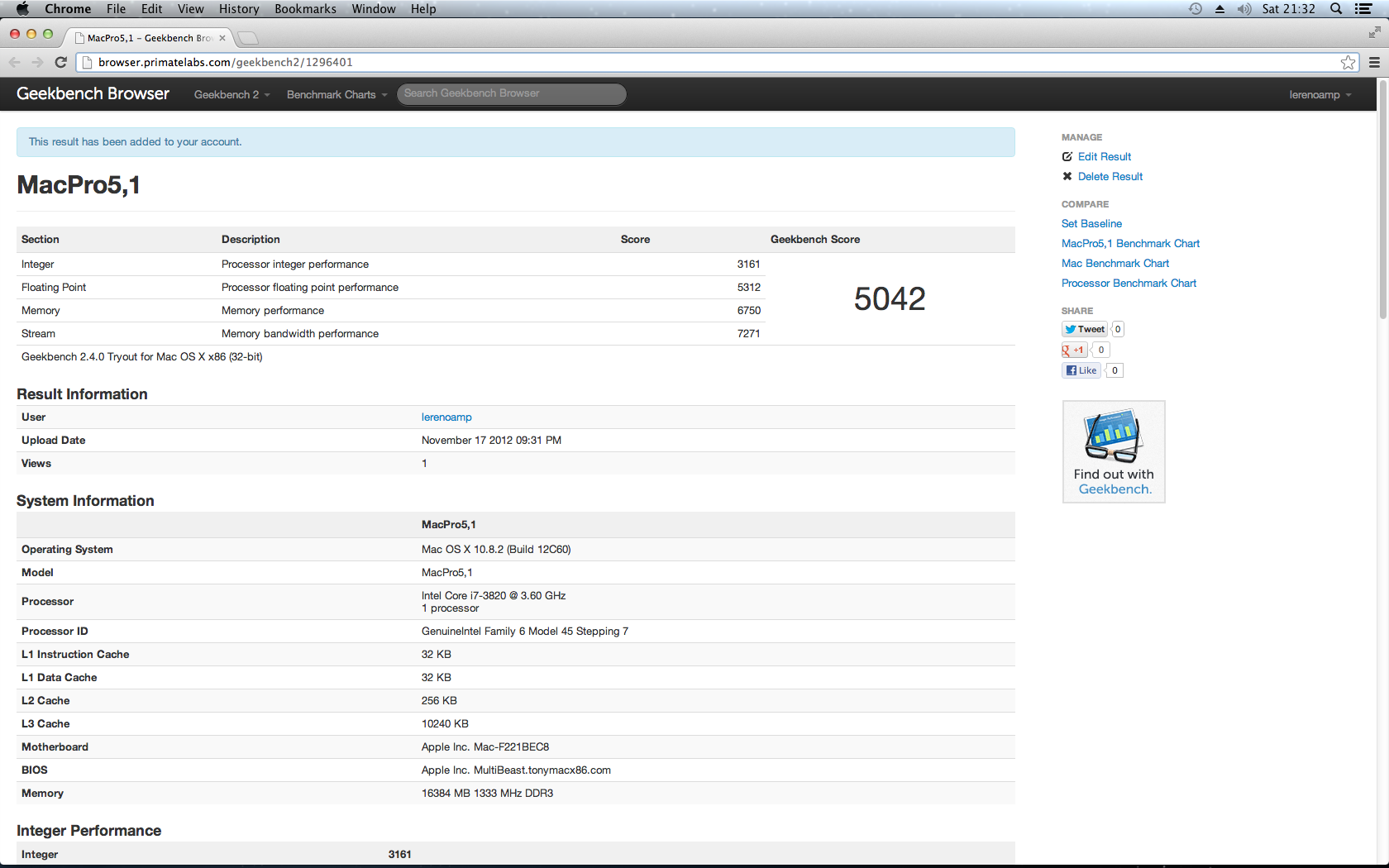This screenshot has height=868, width=1389.
Task: Expand the Benchmark Charts dropdown
Action: 337,94
